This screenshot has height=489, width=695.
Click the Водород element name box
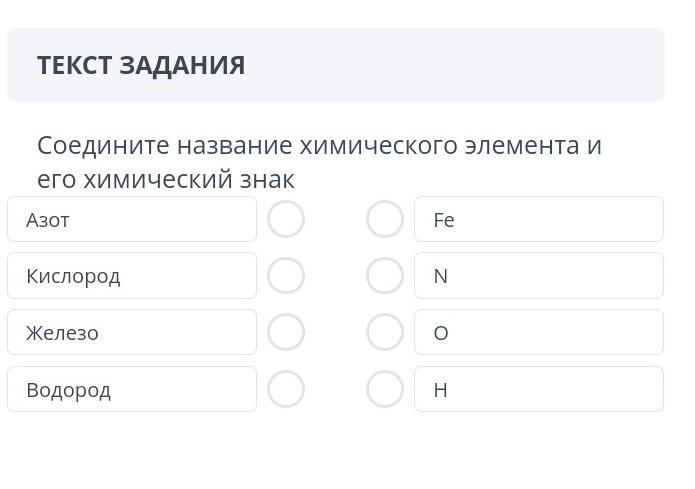point(132,390)
